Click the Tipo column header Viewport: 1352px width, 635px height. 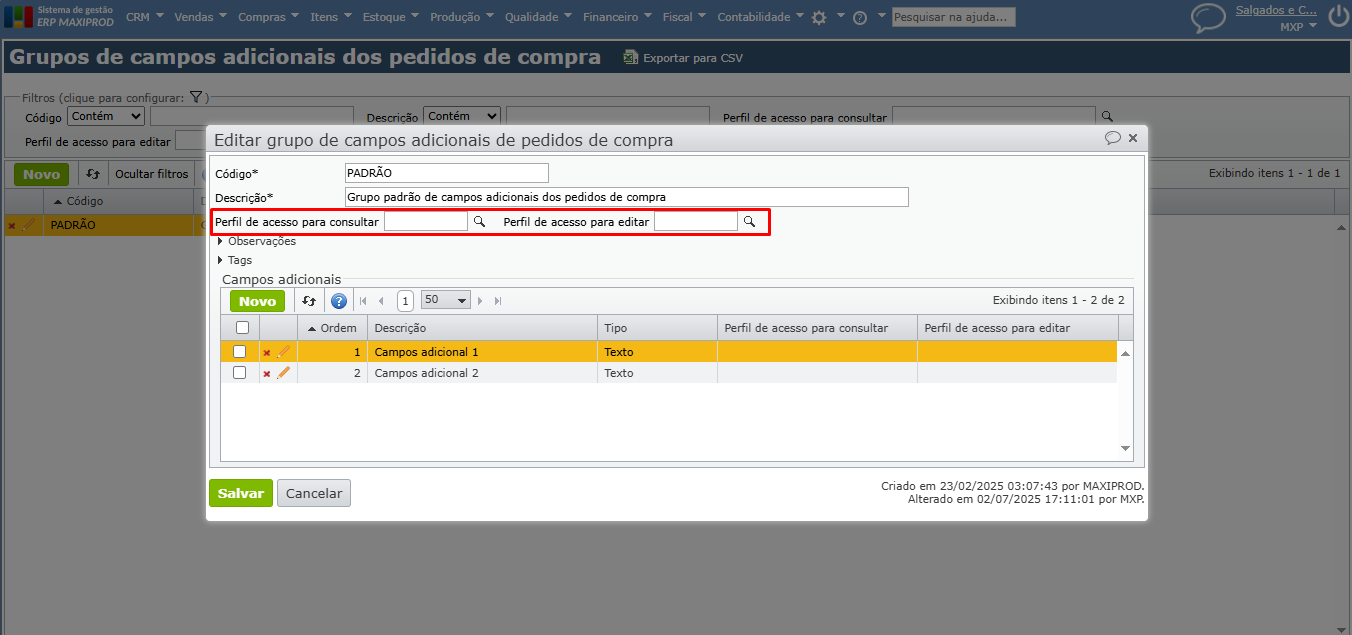click(x=657, y=328)
